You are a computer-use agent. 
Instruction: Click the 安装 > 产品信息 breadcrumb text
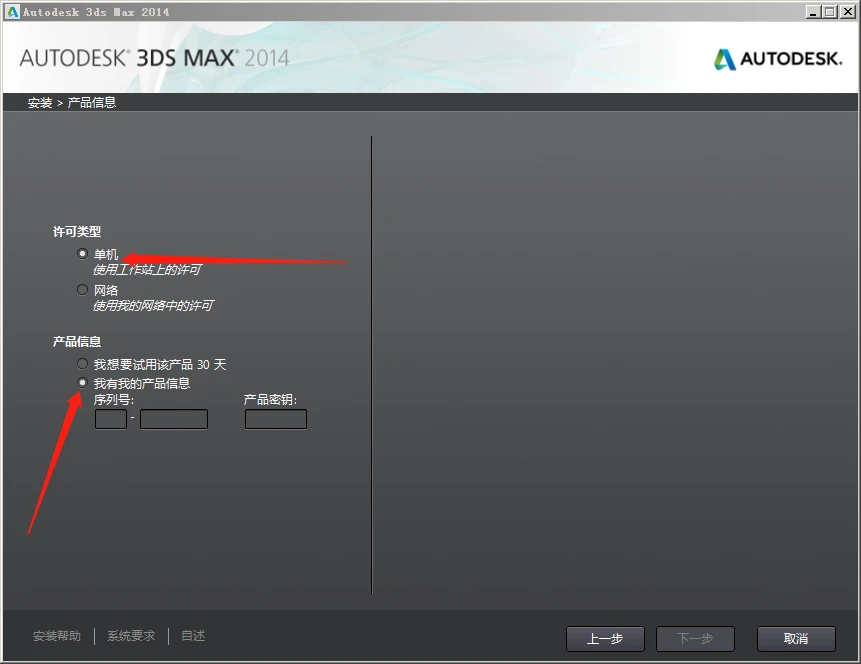point(72,103)
